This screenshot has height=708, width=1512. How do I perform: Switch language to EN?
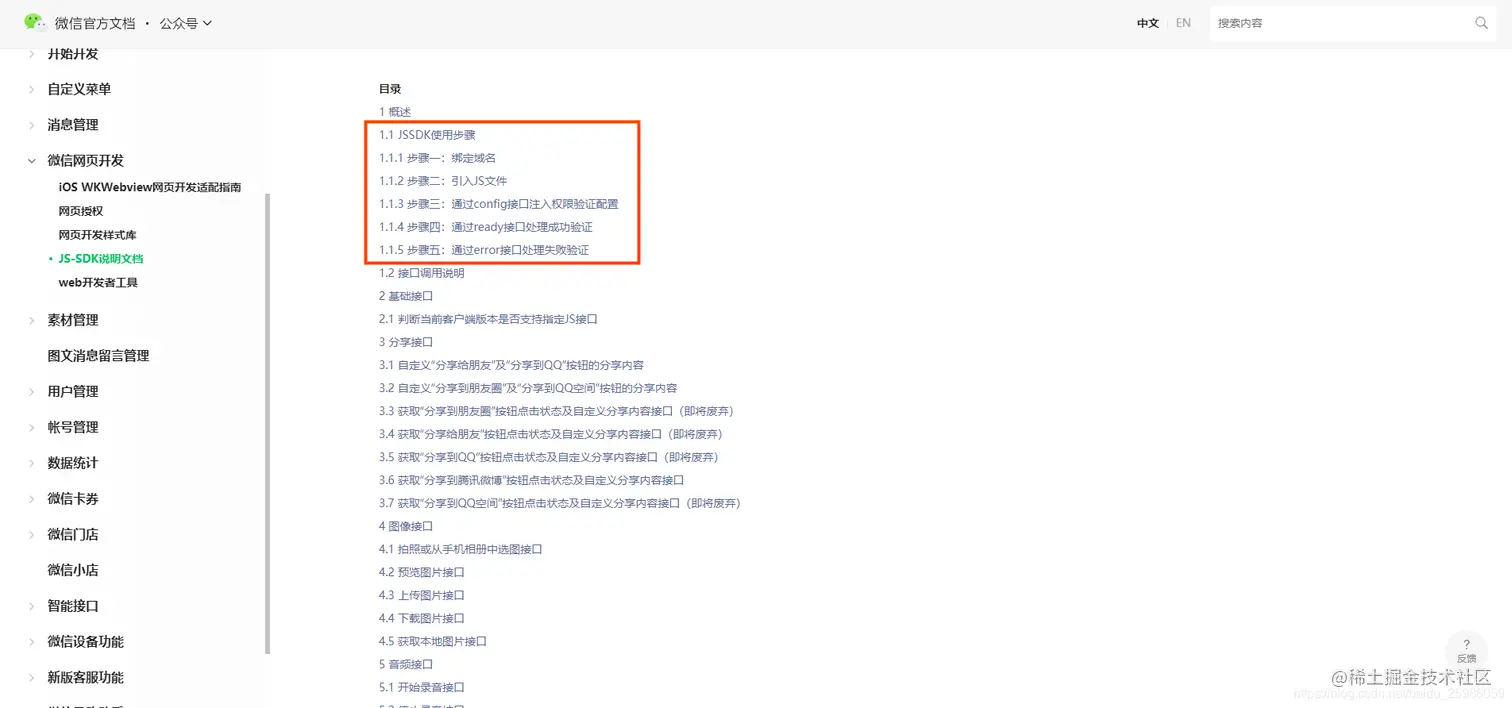(1183, 23)
